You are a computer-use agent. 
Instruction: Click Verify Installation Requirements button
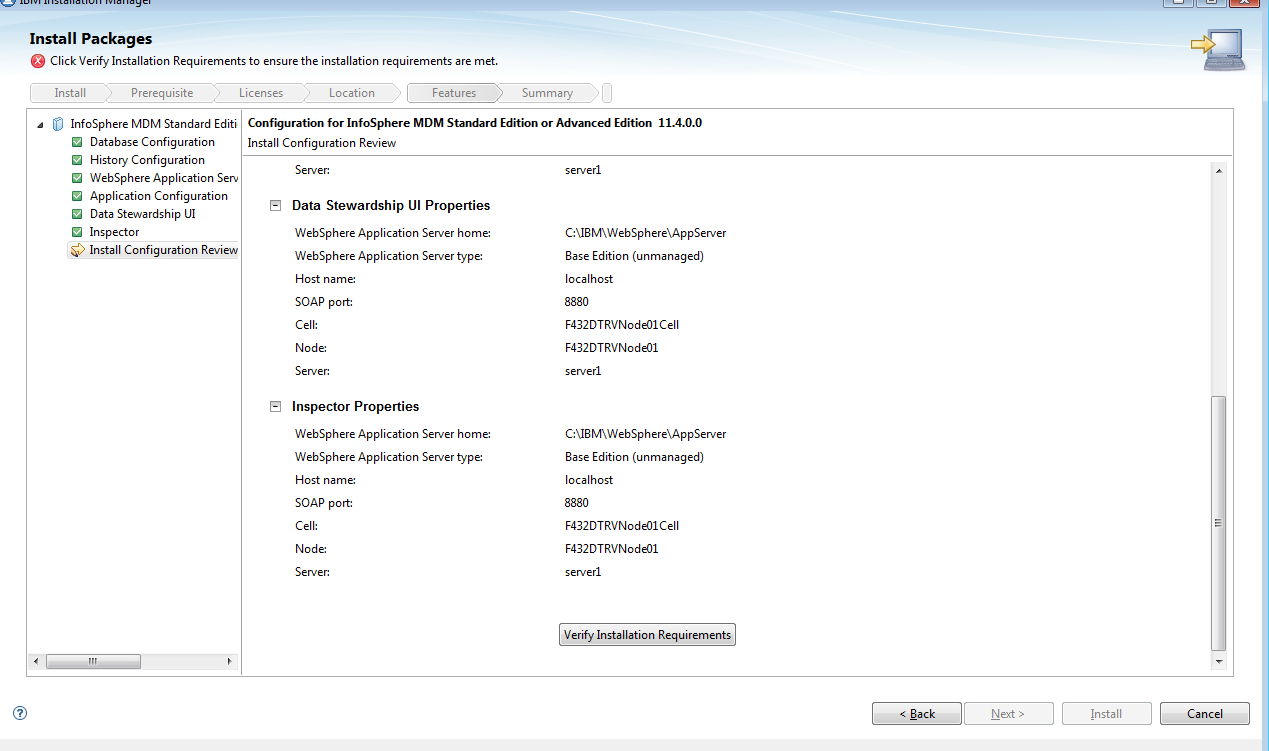click(x=647, y=635)
